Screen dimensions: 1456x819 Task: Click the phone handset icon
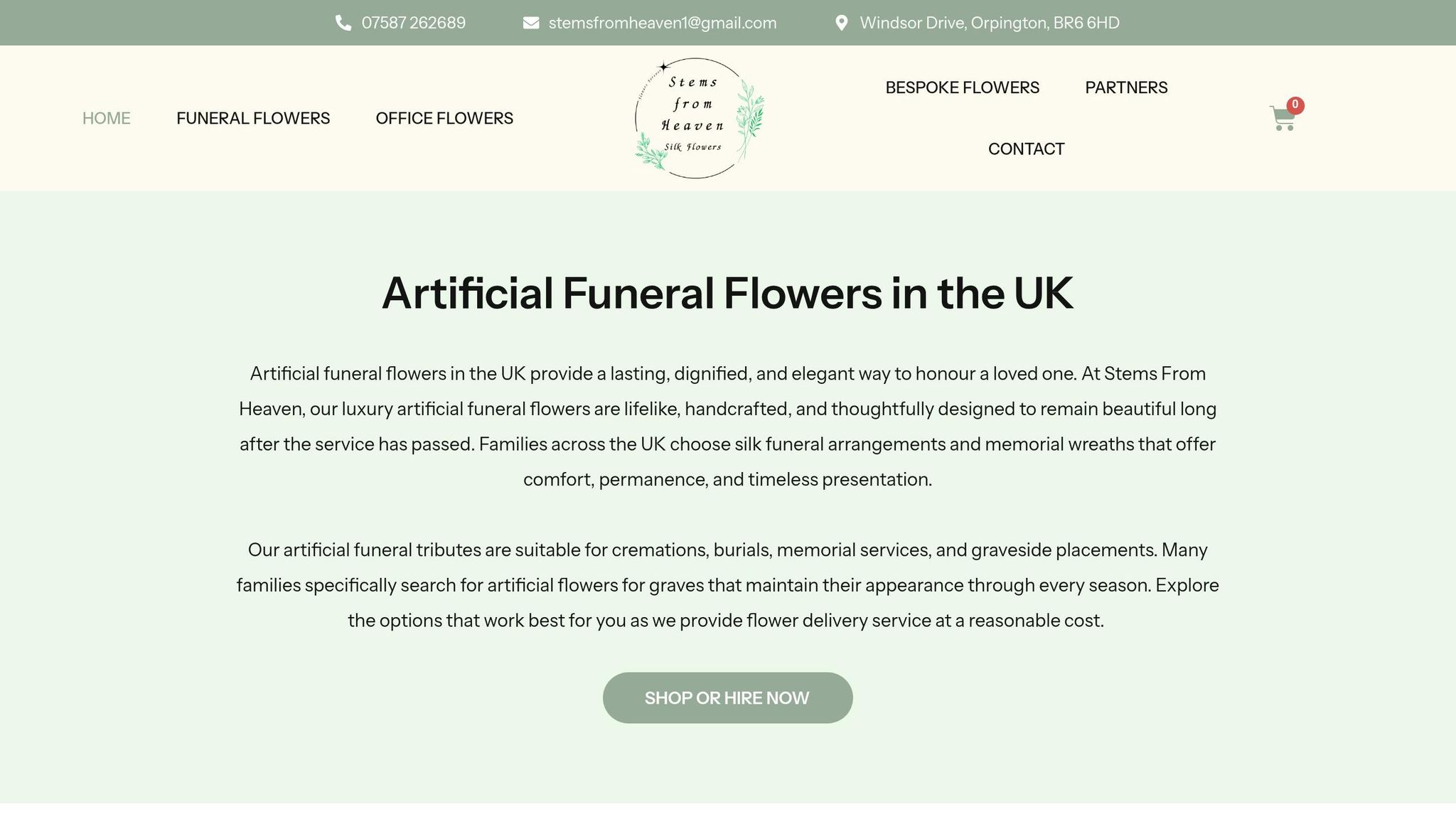[x=343, y=23]
